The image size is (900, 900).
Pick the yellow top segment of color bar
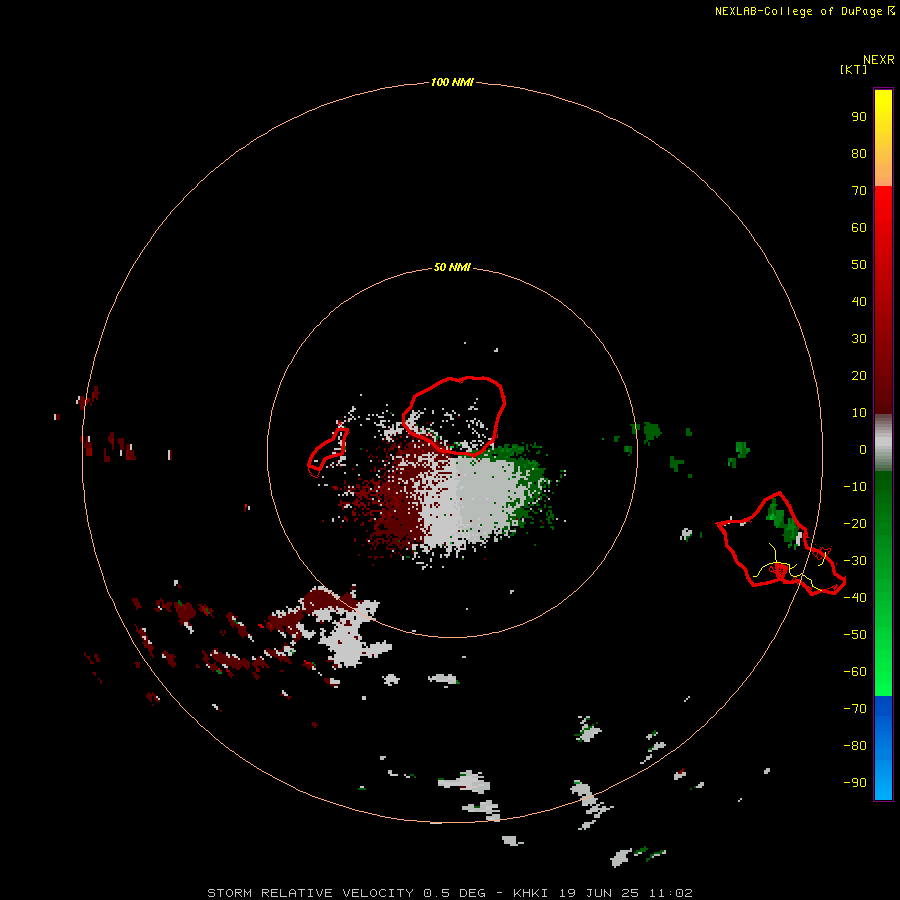click(x=883, y=138)
